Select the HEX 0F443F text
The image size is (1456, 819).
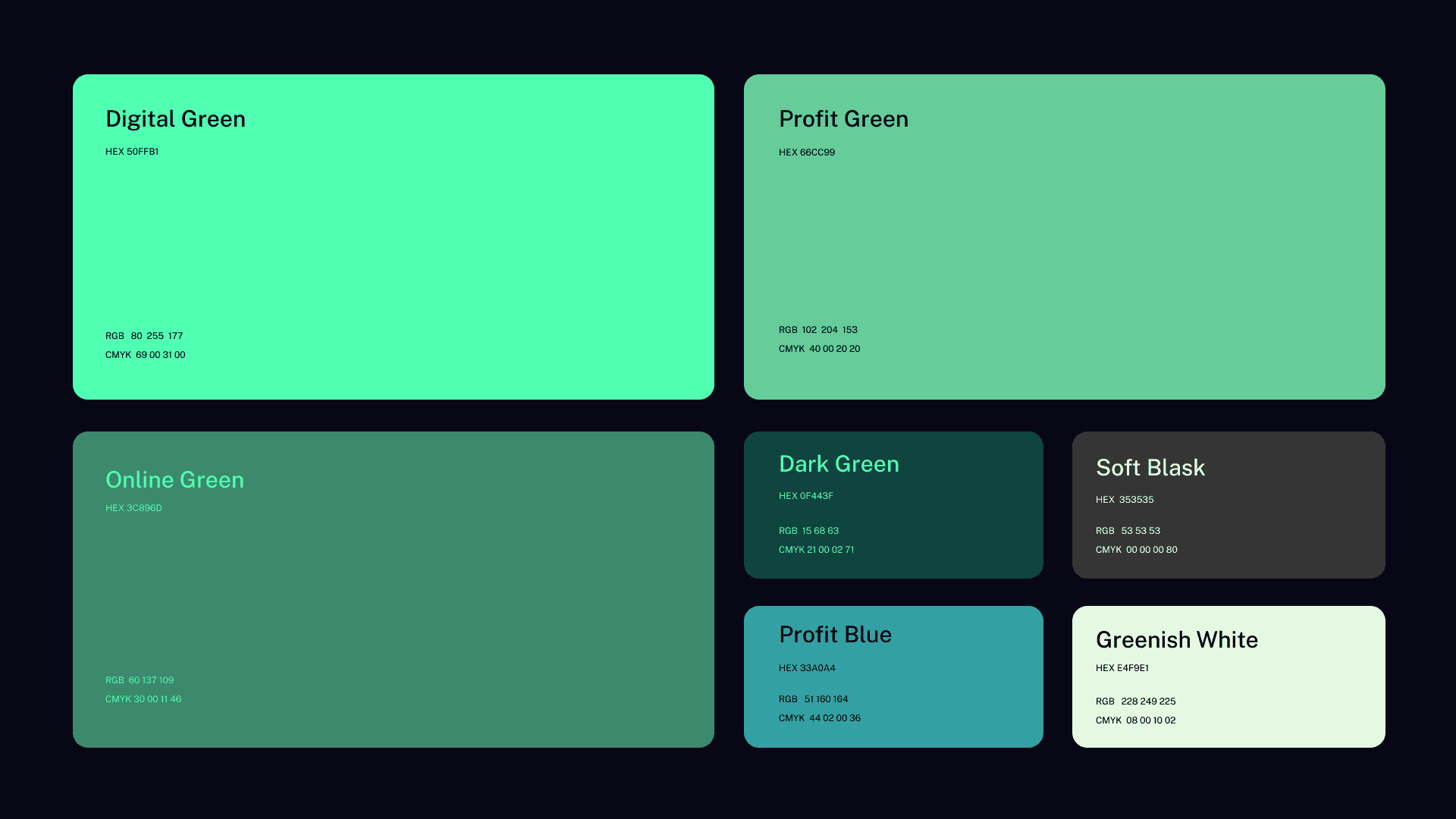pos(806,496)
